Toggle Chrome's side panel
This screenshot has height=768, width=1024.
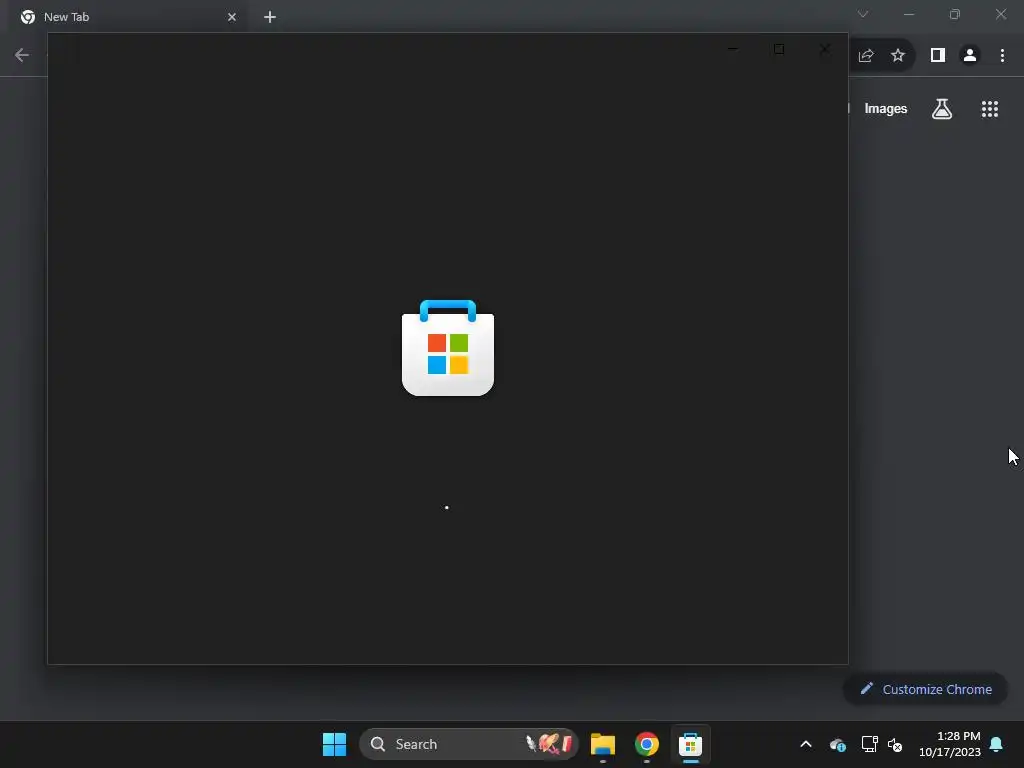click(x=938, y=56)
